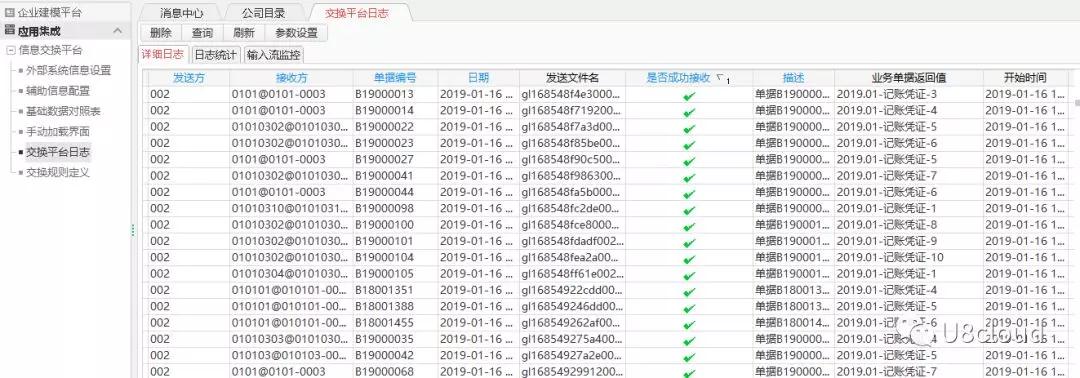Select cell B19000013 in 单据编号 column

pyautogui.click(x=395, y=94)
